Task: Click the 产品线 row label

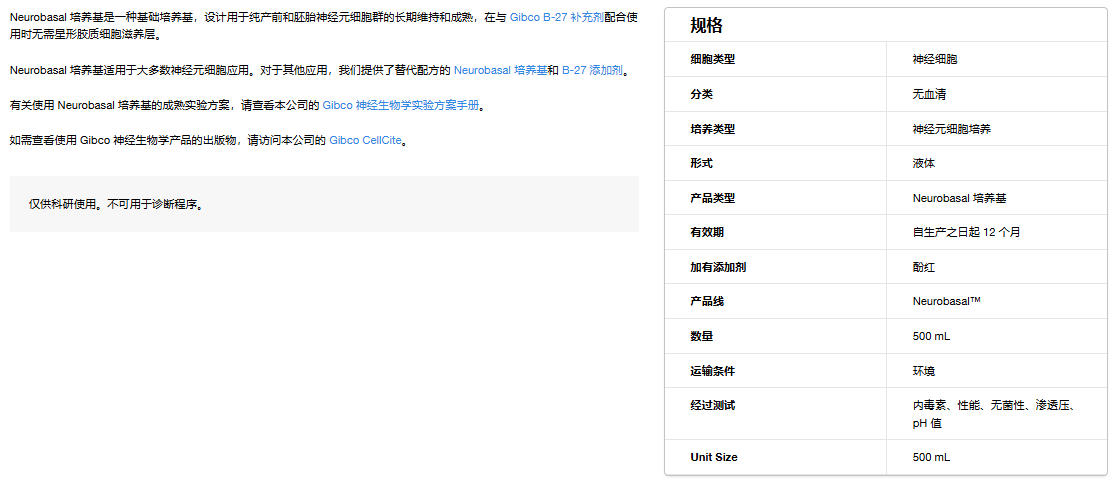Action: (x=707, y=302)
